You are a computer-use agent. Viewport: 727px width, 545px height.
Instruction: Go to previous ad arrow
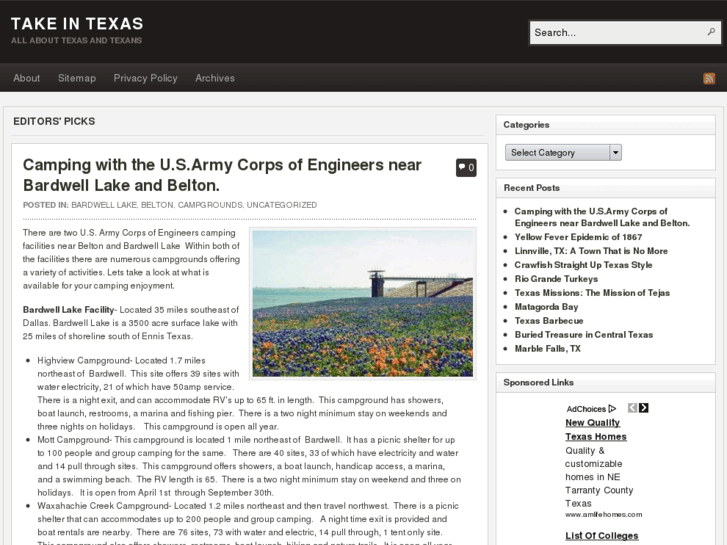(632, 408)
